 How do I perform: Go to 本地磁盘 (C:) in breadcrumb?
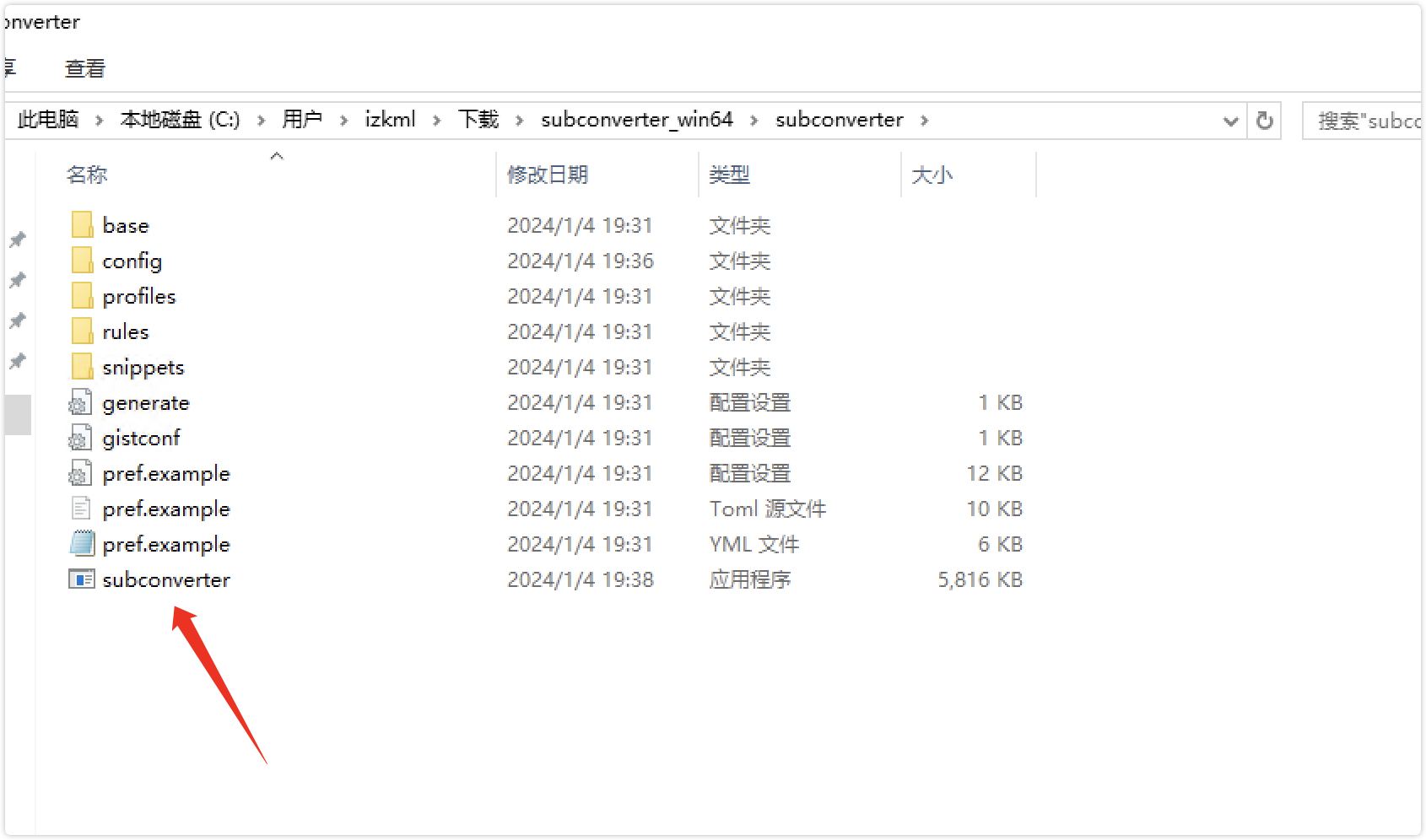tap(180, 120)
